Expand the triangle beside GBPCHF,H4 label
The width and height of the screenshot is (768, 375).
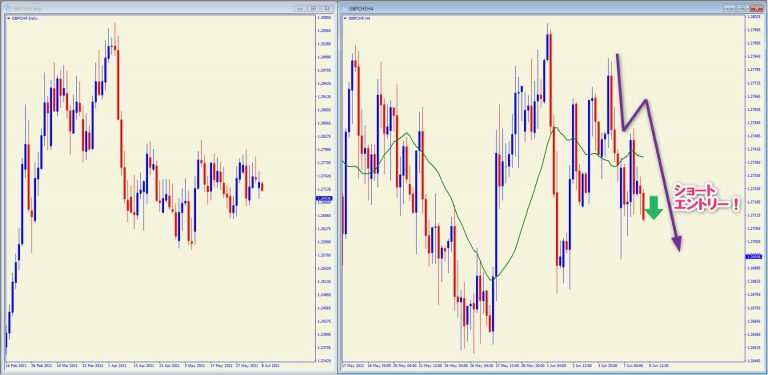tap(346, 18)
